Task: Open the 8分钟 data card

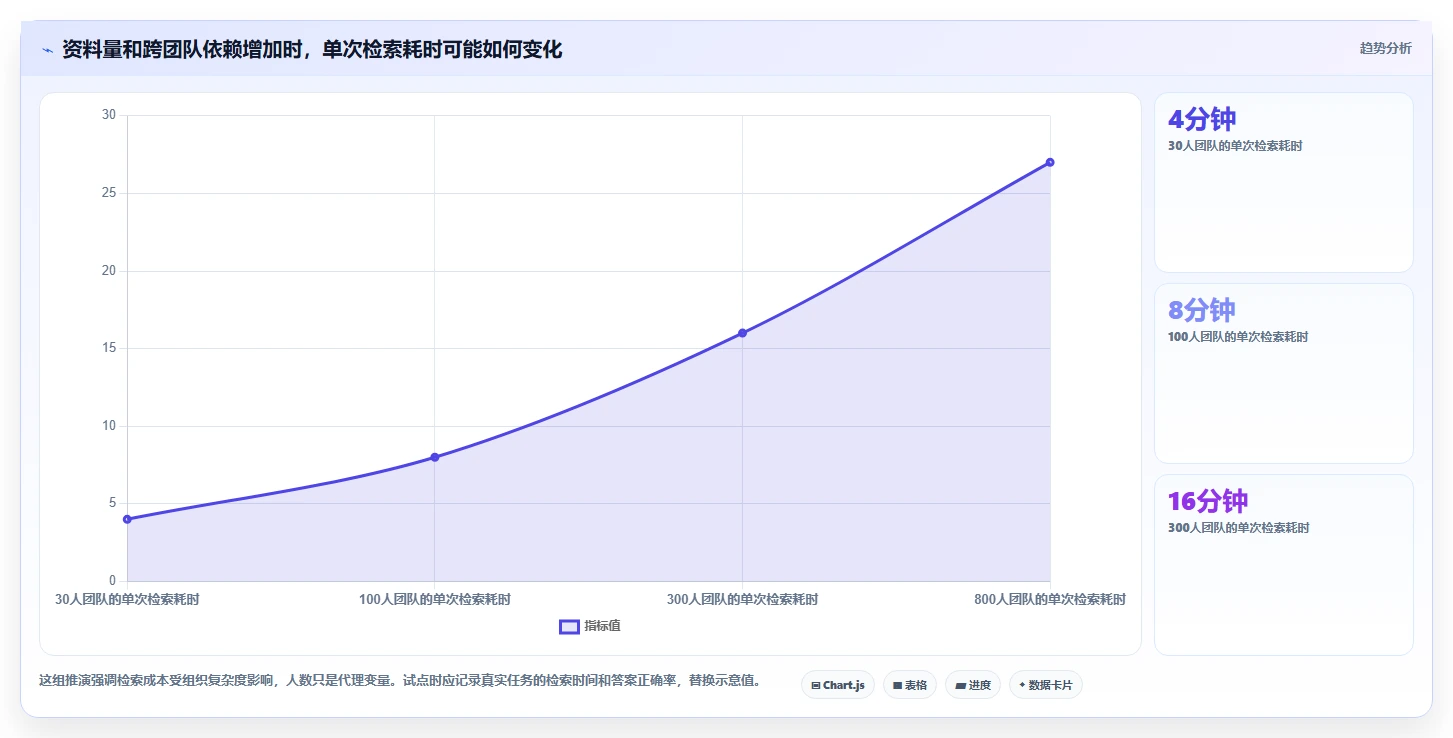Action: pos(1284,373)
